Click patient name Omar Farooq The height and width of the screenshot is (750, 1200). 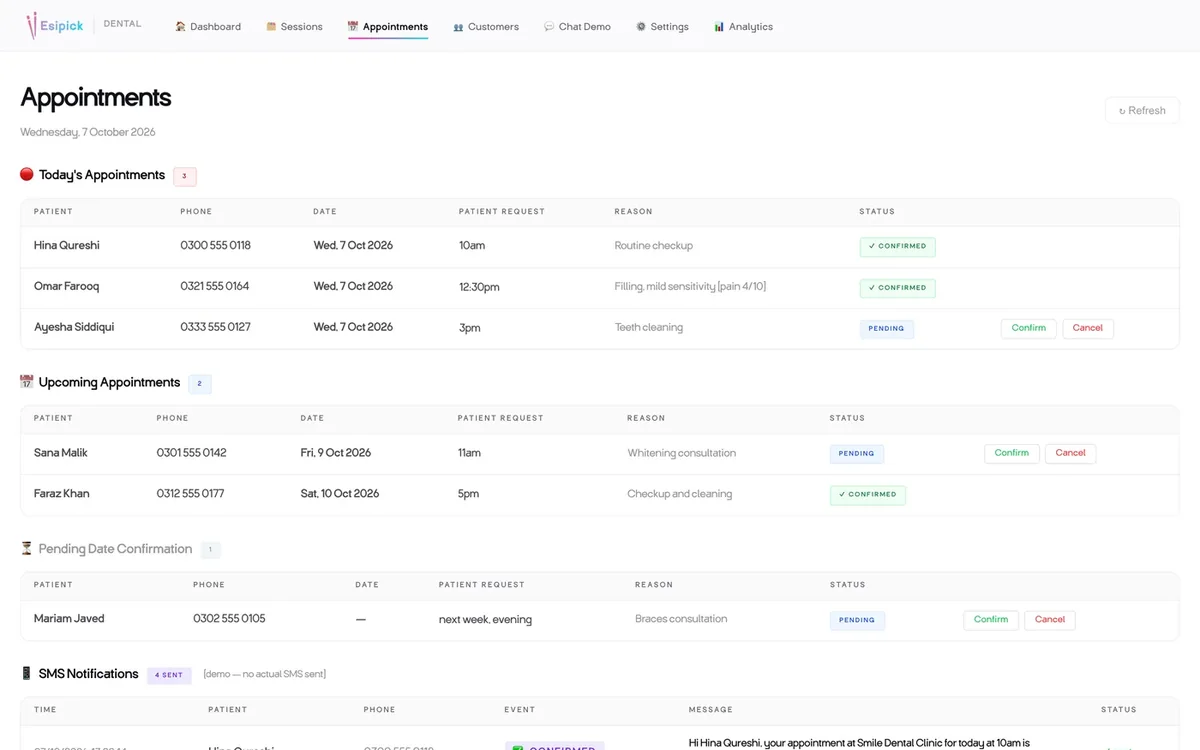coord(66,287)
